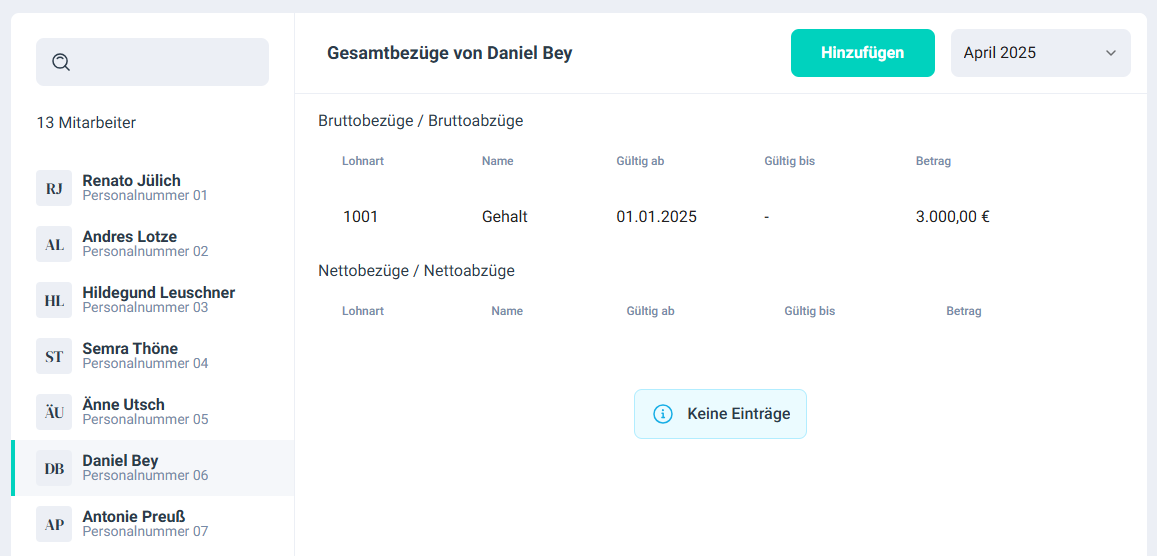Click the RJ avatar for Renato Jülich

54,188
